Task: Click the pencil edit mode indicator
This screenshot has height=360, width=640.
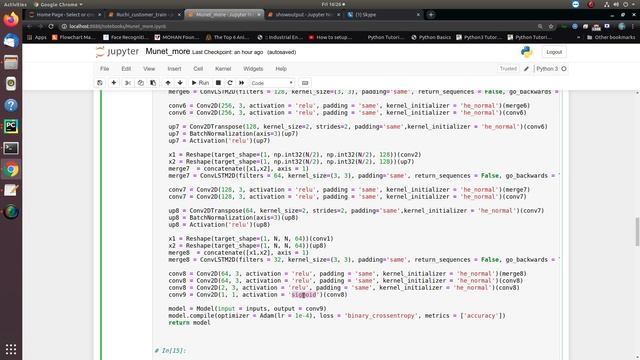Action: click(526, 69)
